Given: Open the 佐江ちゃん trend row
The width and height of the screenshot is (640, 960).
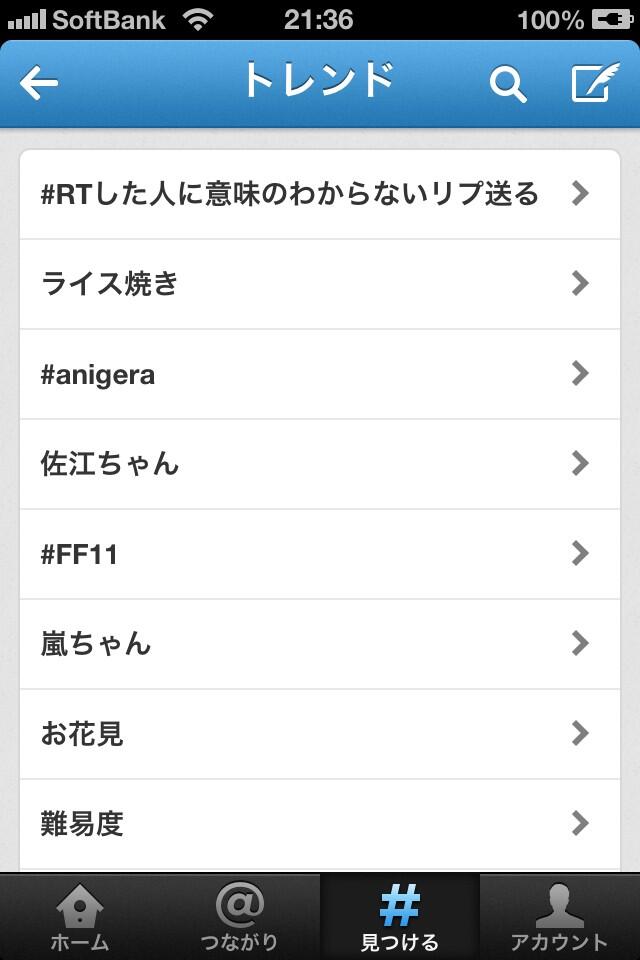Looking at the screenshot, I should (320, 464).
